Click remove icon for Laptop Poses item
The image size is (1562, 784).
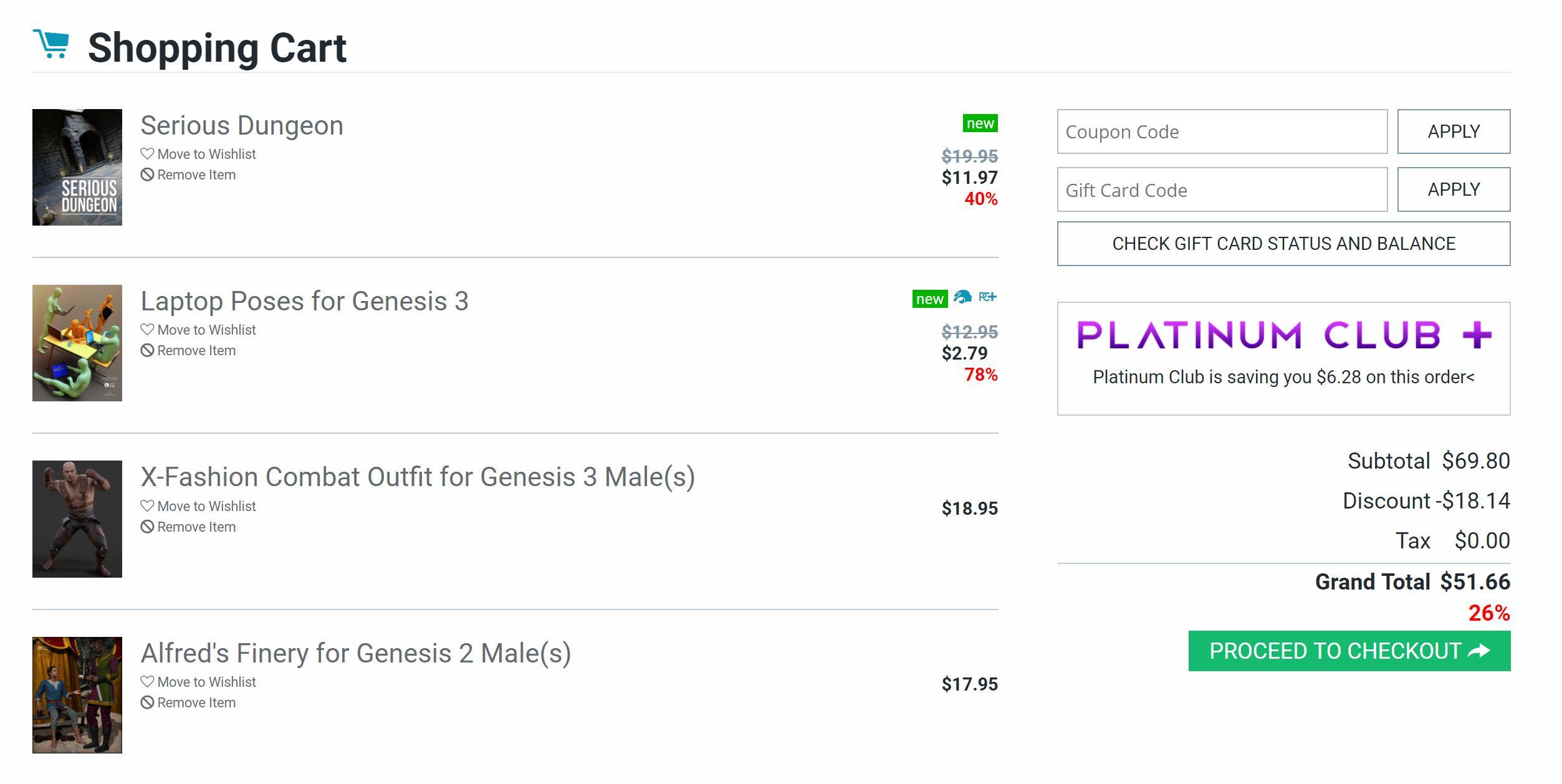tap(147, 350)
